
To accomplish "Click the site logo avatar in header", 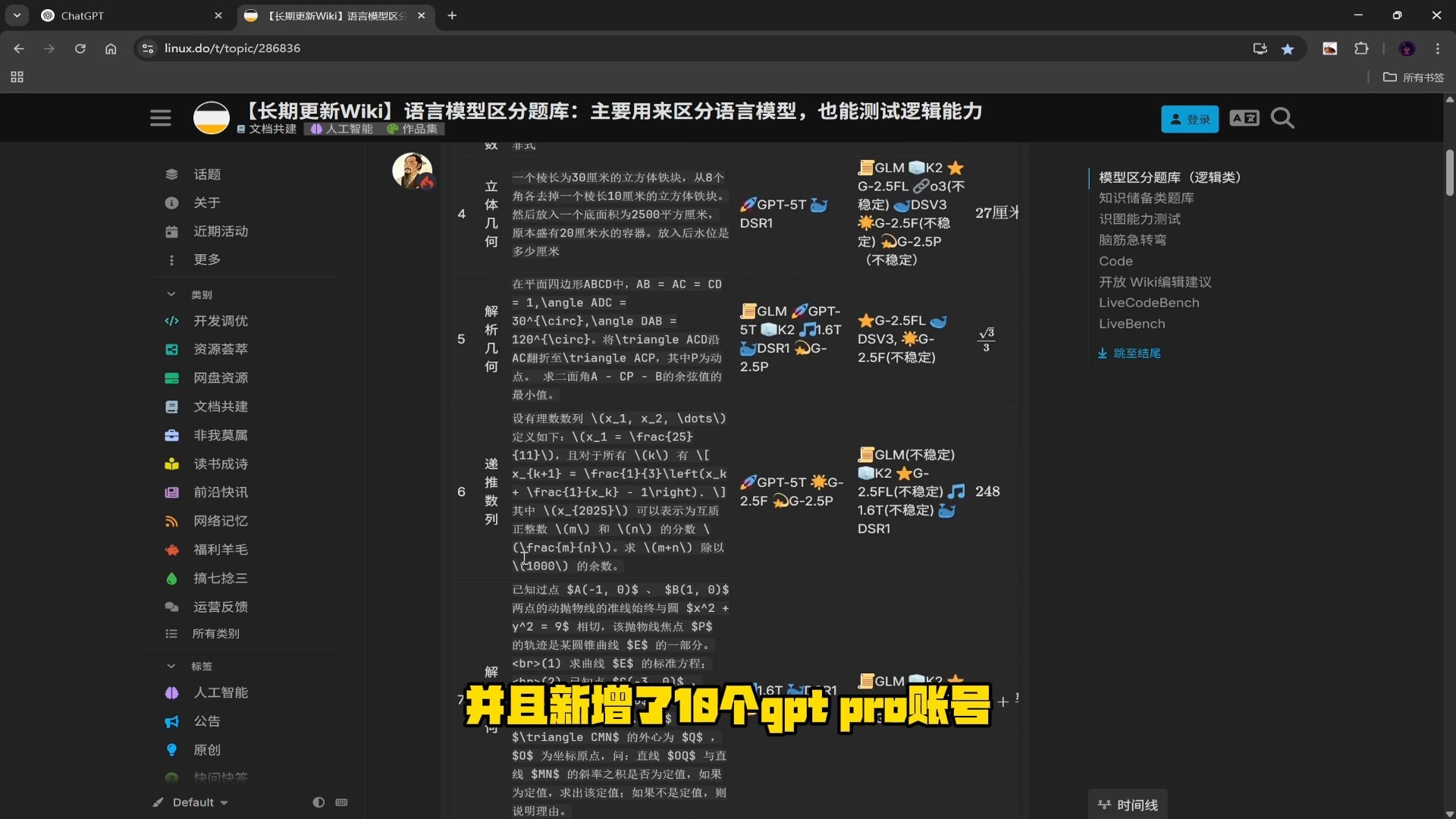I will (212, 118).
